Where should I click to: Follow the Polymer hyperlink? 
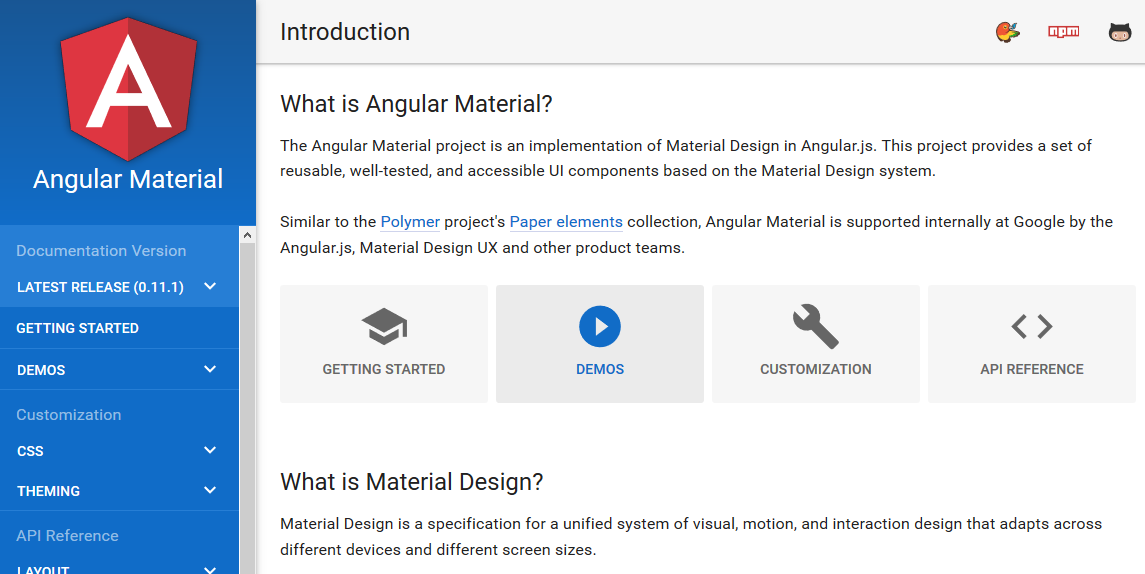(410, 222)
